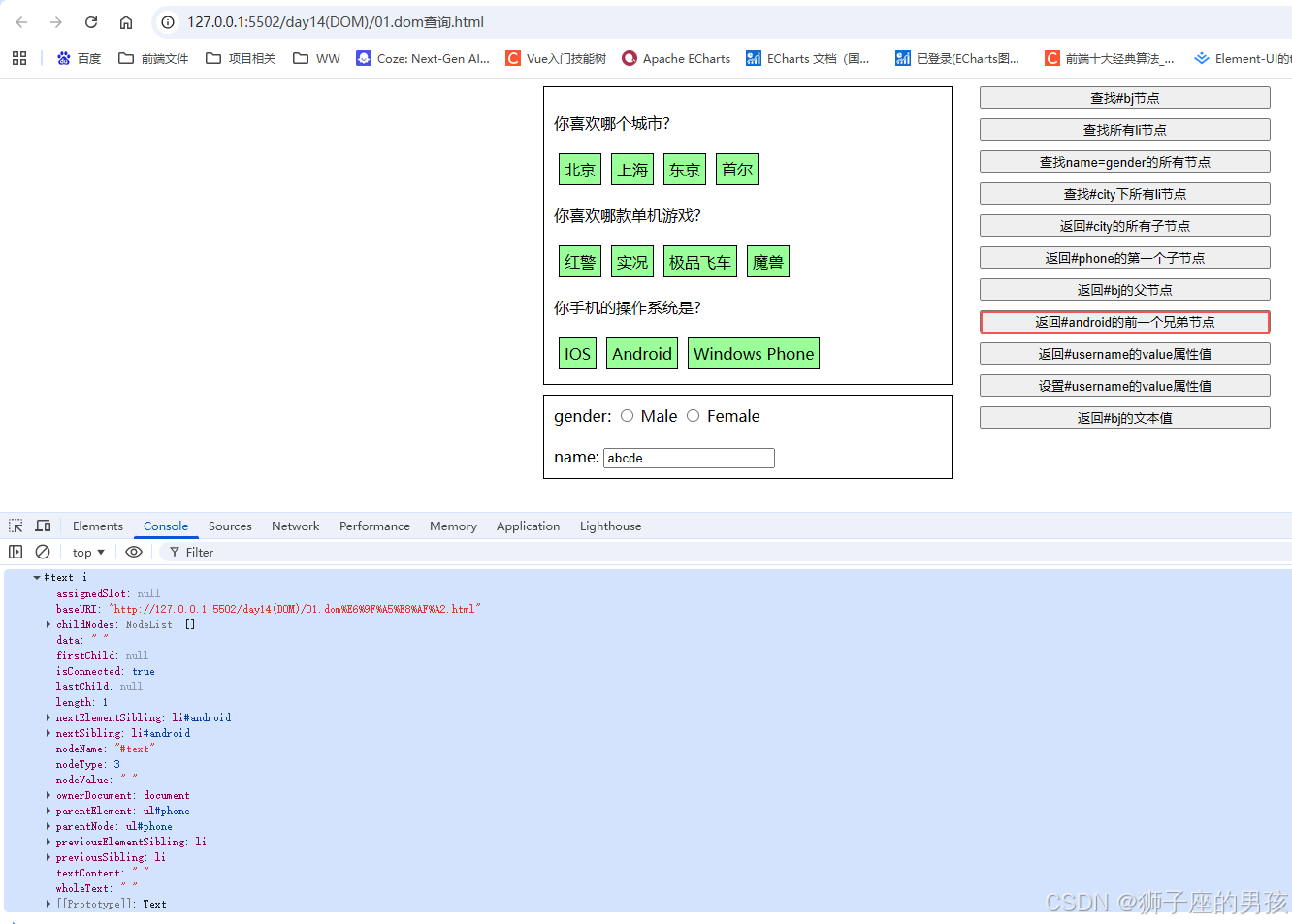Image resolution: width=1292 pixels, height=924 pixels.
Task: Click the 极品飞车 game item
Action: (700, 262)
